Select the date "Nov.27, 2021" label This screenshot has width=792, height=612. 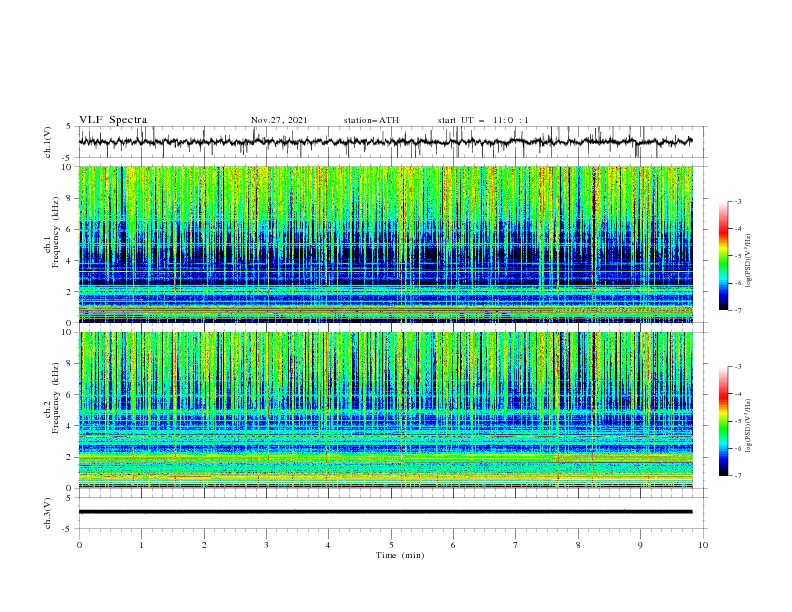point(279,120)
